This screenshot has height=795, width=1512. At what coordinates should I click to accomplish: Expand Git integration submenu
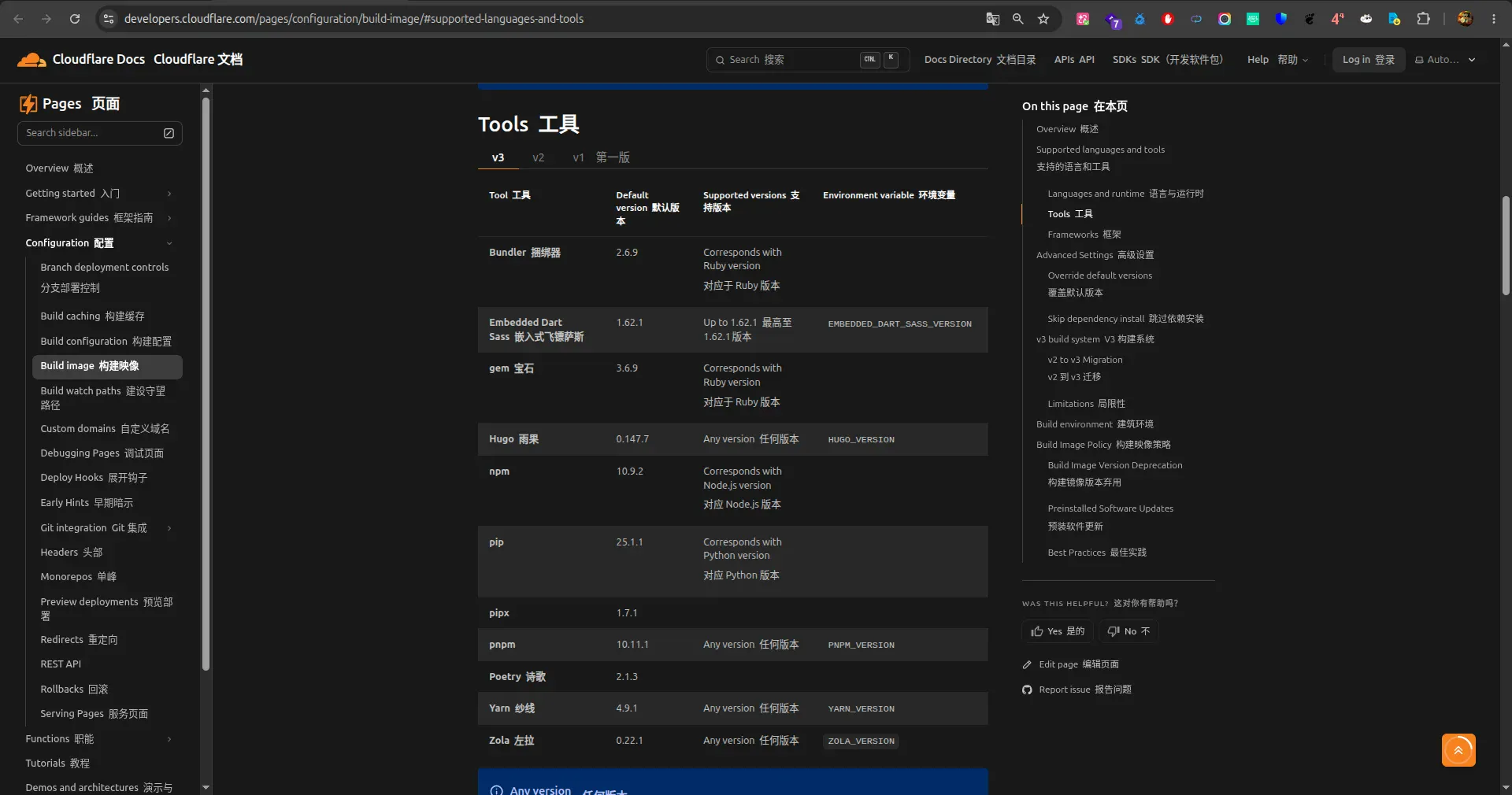click(169, 528)
